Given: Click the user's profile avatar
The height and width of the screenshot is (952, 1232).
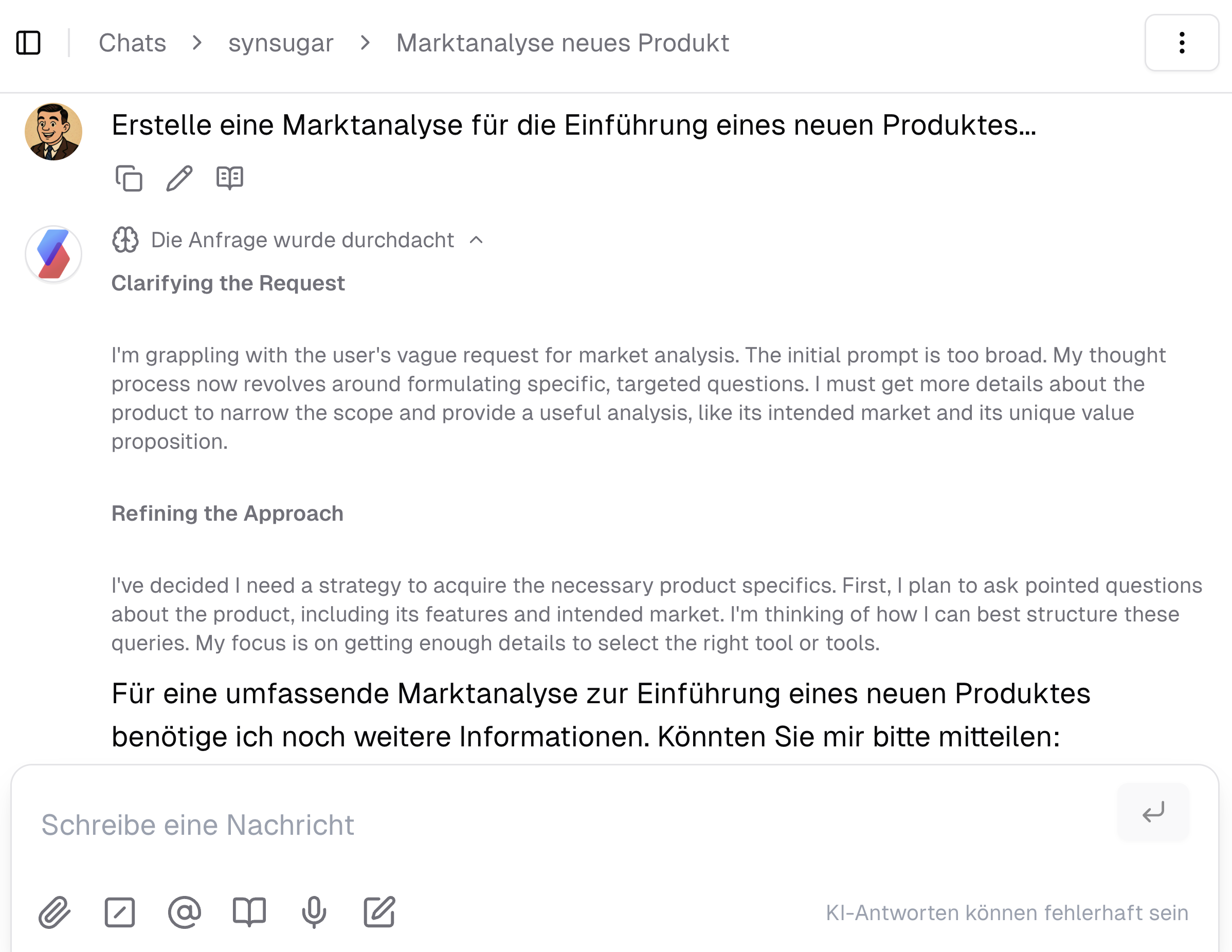Looking at the screenshot, I should [53, 132].
